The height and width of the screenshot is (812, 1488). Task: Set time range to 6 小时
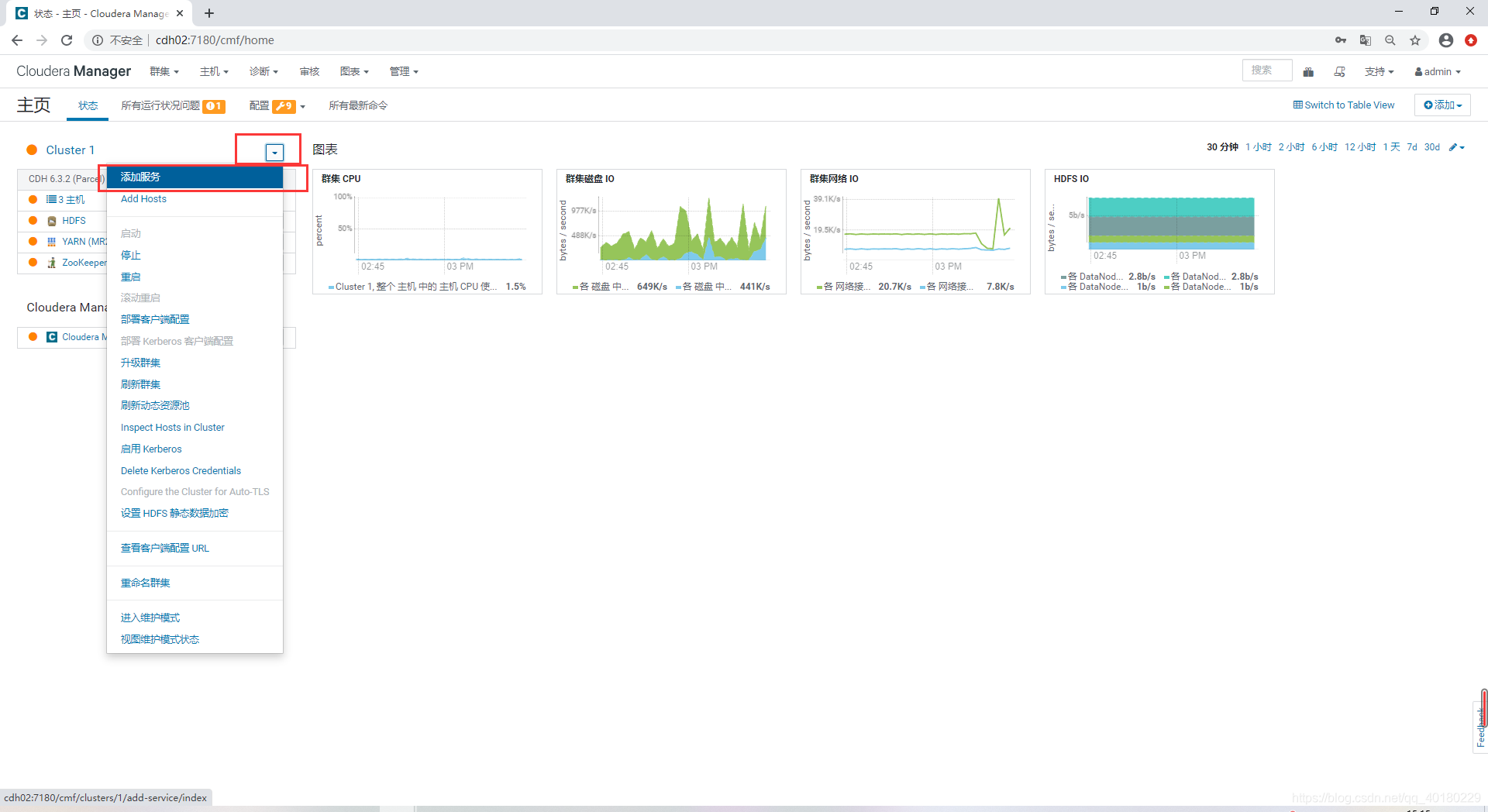[x=1324, y=147]
